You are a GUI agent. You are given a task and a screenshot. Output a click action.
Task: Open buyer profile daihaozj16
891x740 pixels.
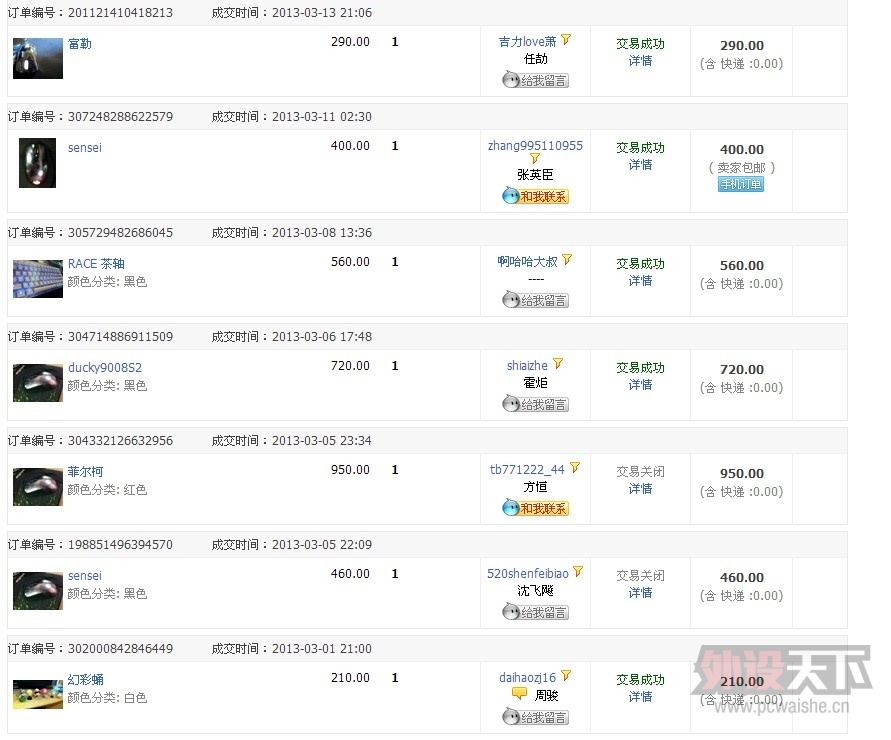click(x=527, y=678)
